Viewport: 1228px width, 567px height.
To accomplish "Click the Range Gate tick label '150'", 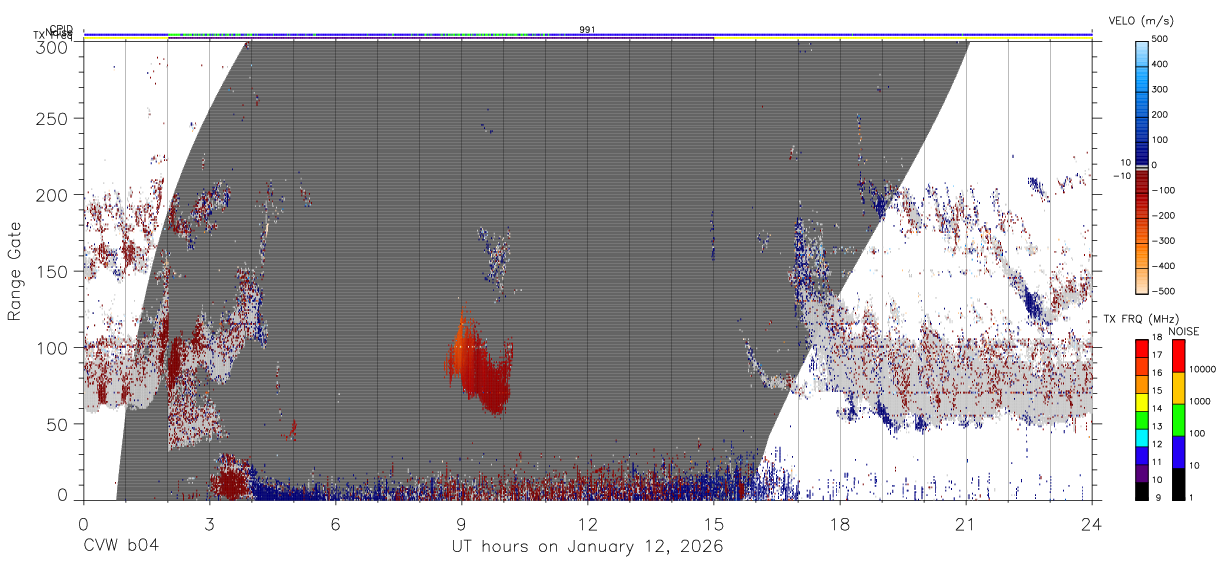I will [x=53, y=272].
